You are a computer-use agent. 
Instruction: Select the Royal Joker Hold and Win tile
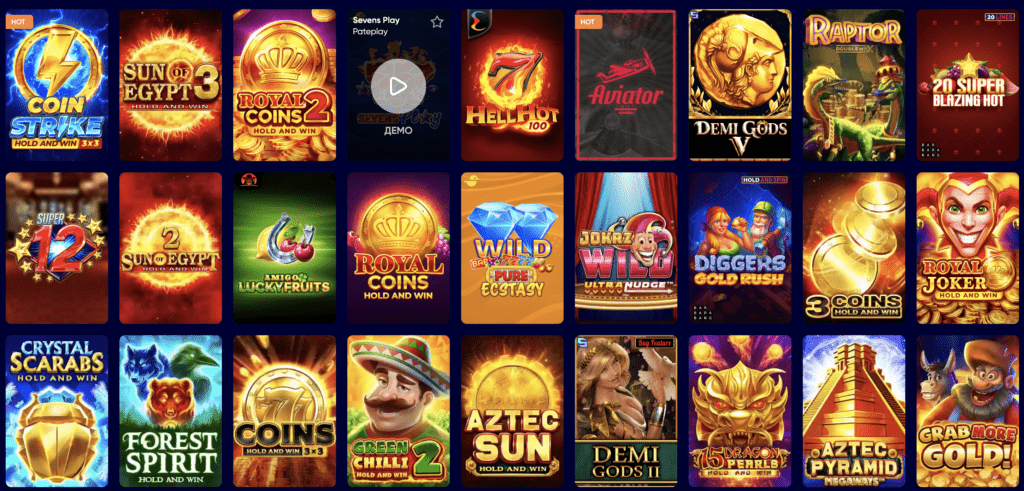pos(968,248)
